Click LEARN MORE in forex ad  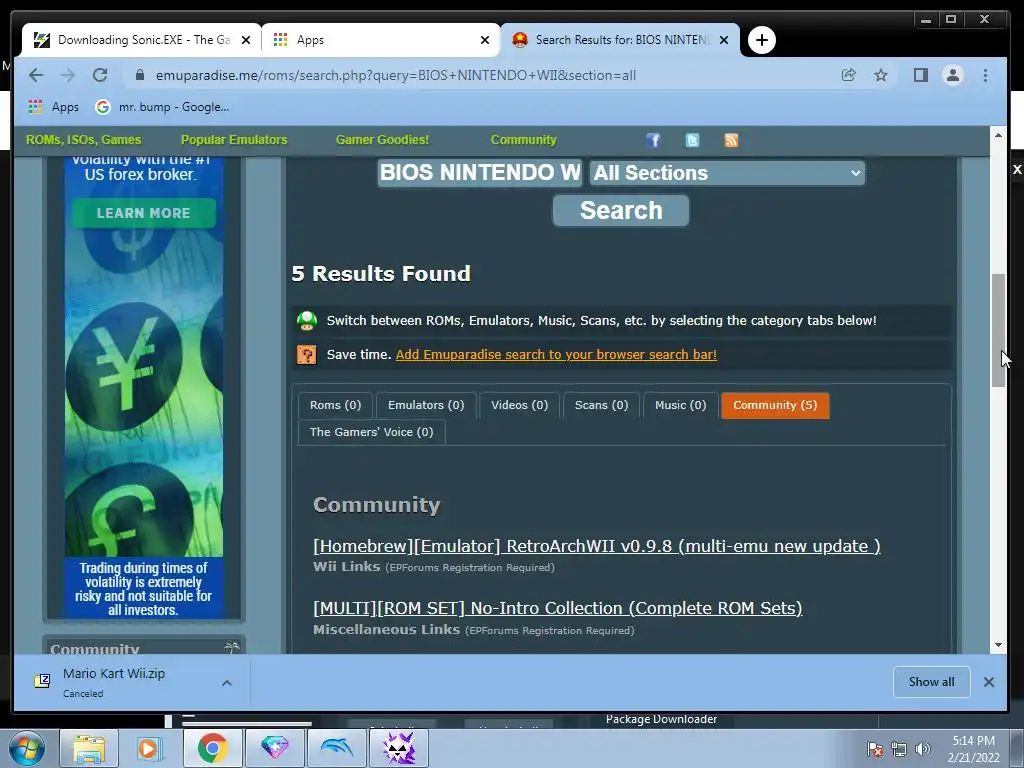[x=144, y=213]
